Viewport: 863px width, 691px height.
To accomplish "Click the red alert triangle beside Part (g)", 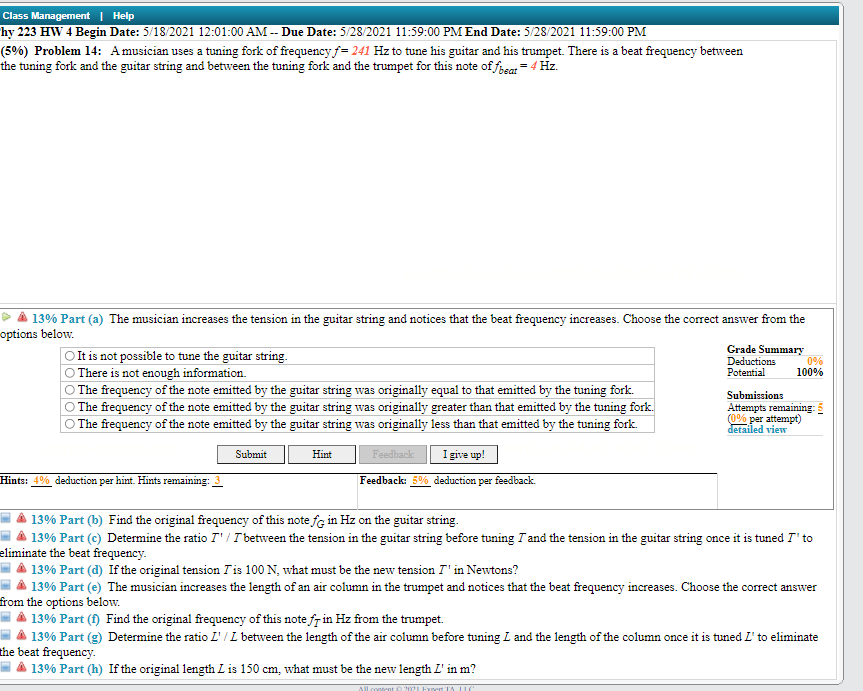I will pyautogui.click(x=21, y=636).
